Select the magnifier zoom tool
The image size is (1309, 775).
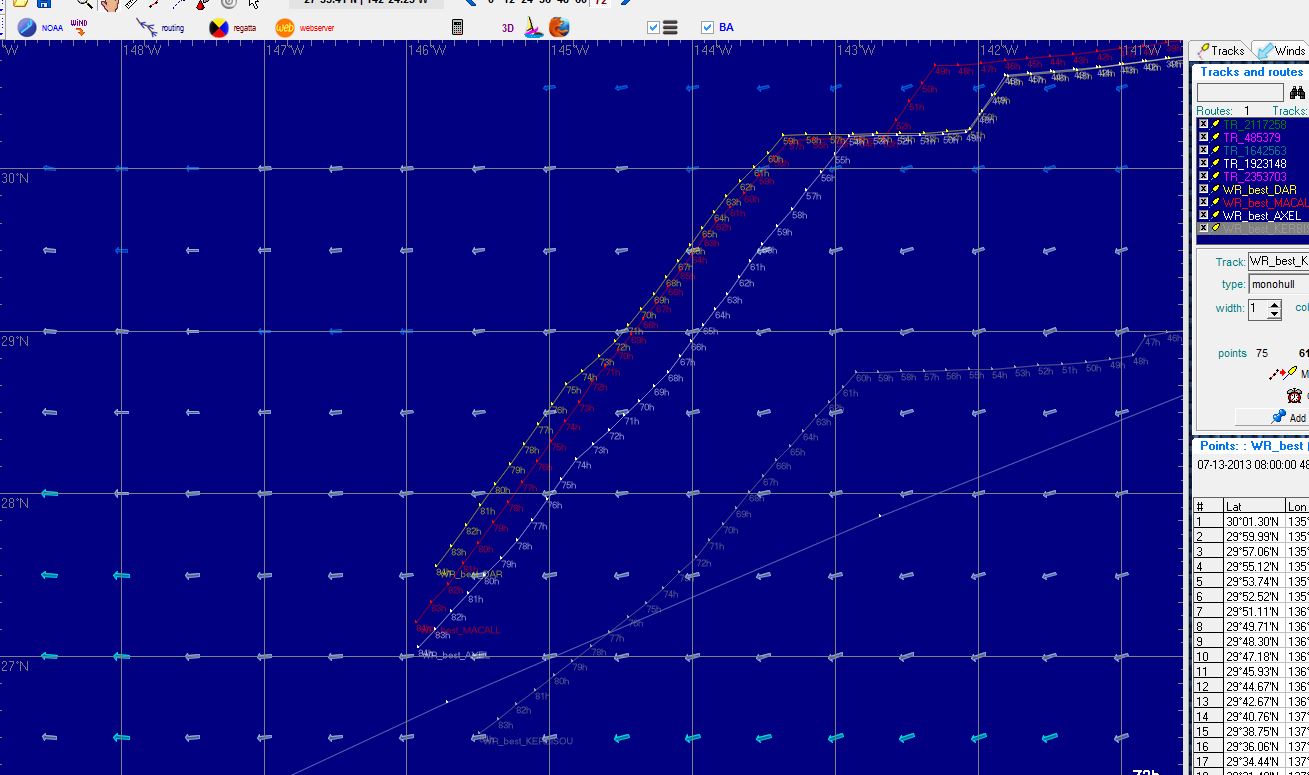pyautogui.click(x=84, y=4)
